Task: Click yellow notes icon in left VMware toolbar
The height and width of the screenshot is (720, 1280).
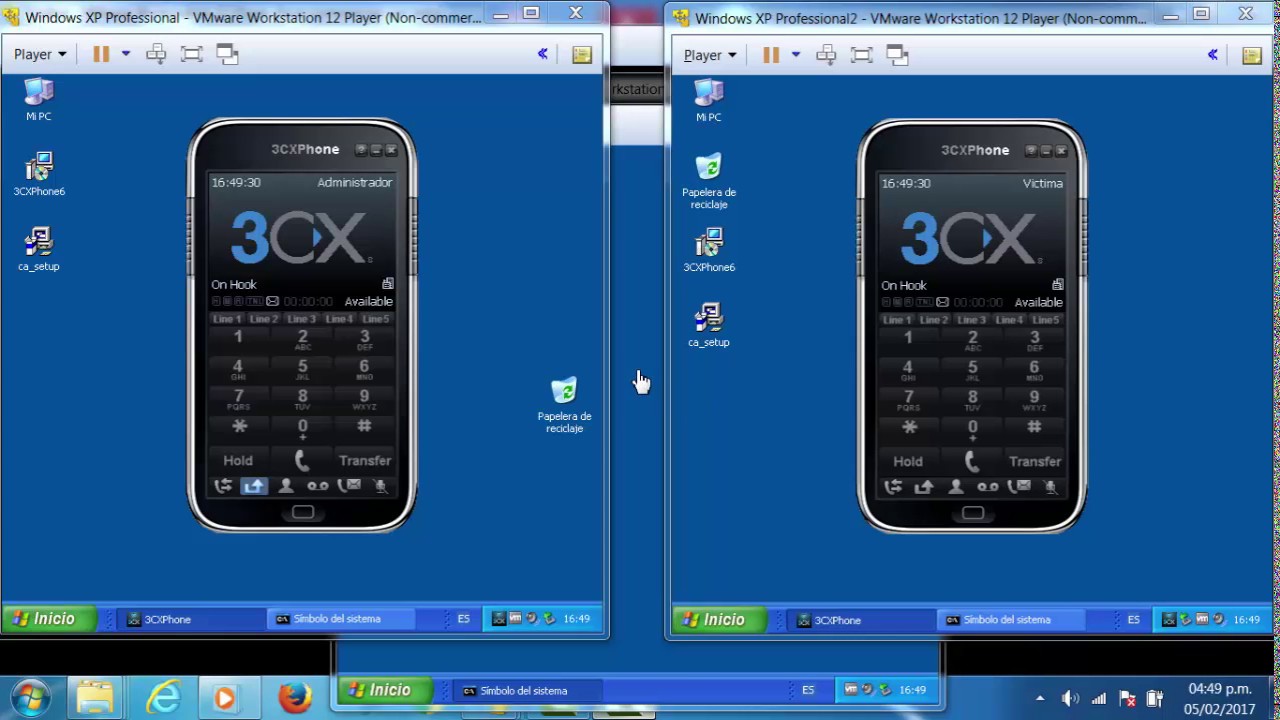Action: [x=582, y=55]
